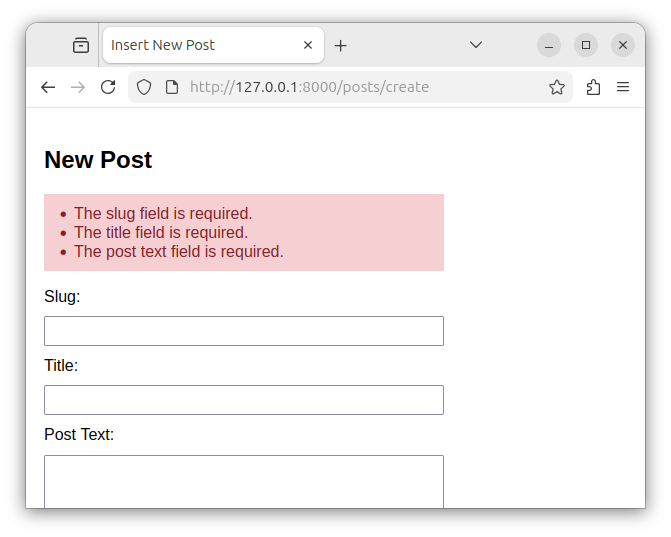The image size is (671, 537).
Task: Close the Insert New Post tab
Action: tap(308, 45)
